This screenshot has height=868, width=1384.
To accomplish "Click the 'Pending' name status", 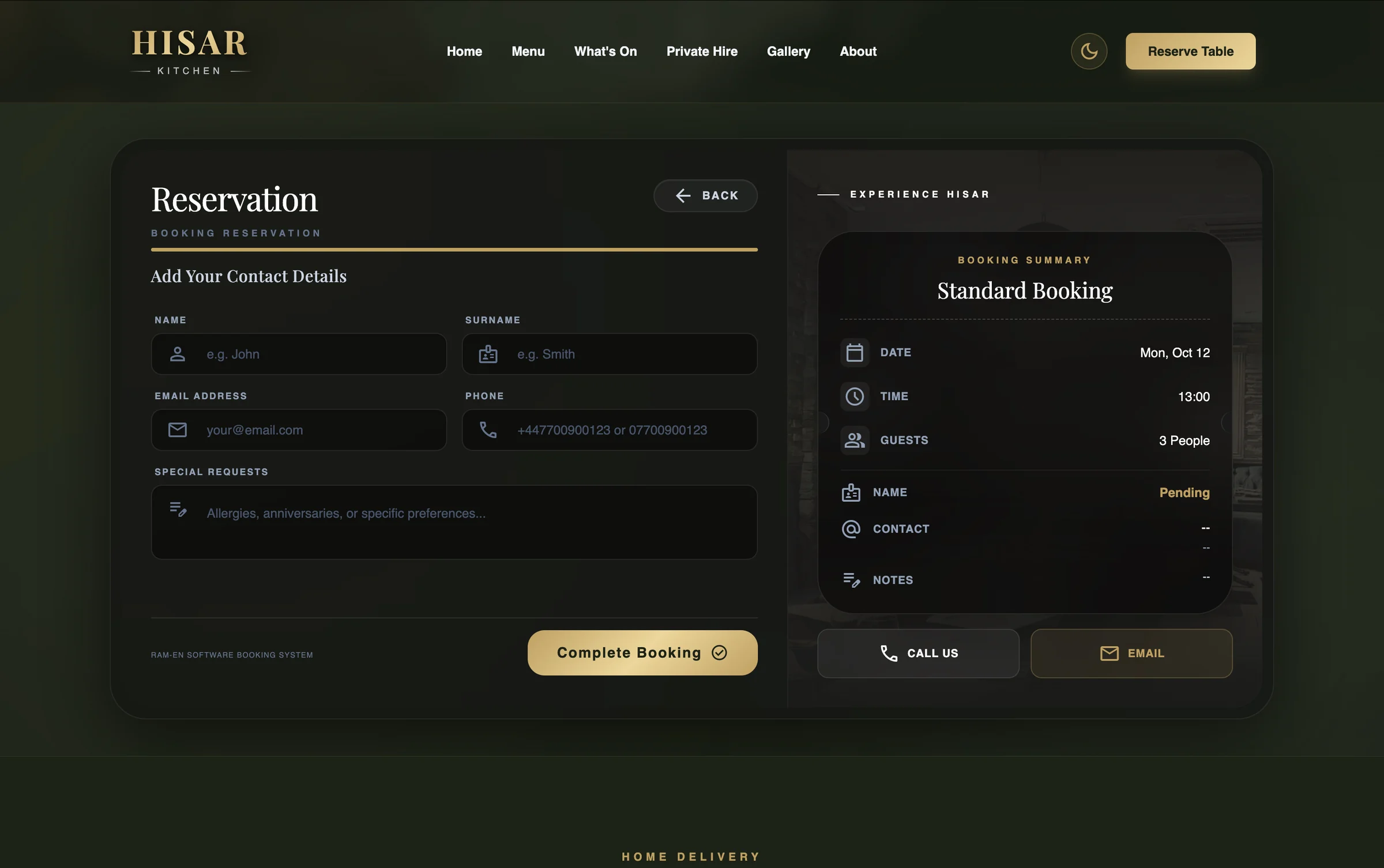I will [1184, 492].
